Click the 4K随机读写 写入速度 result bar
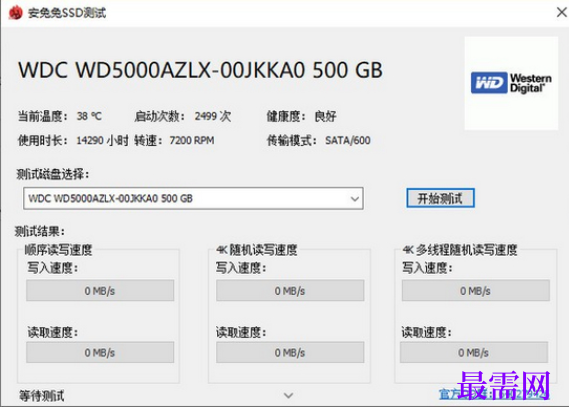 click(290, 290)
